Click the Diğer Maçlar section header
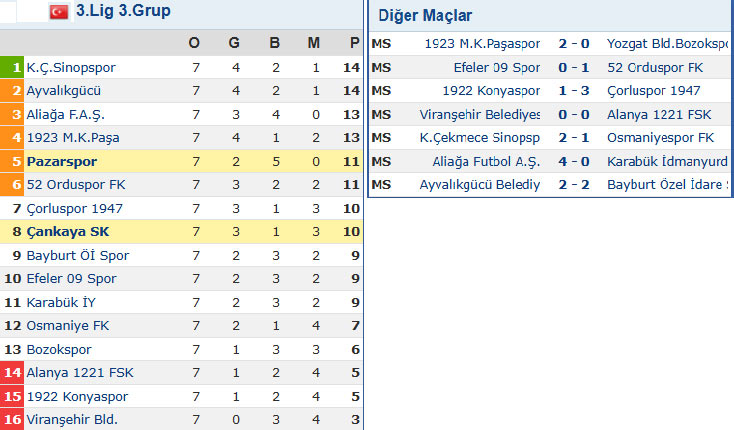 point(426,16)
